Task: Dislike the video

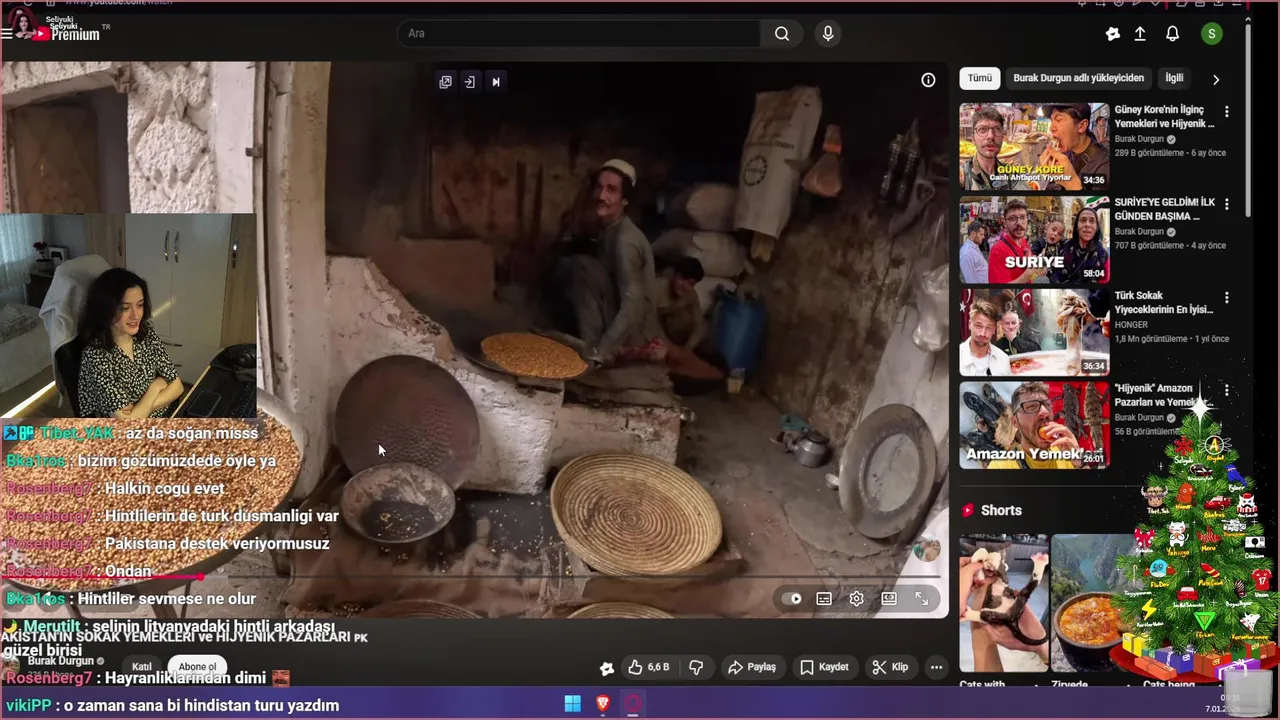Action: 697,667
